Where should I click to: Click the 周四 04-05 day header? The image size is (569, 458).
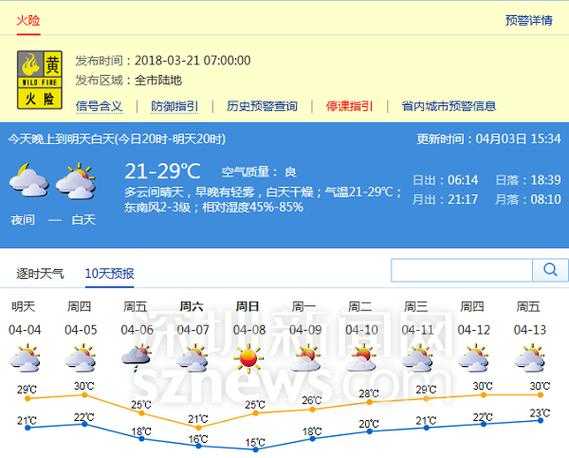[81, 318]
